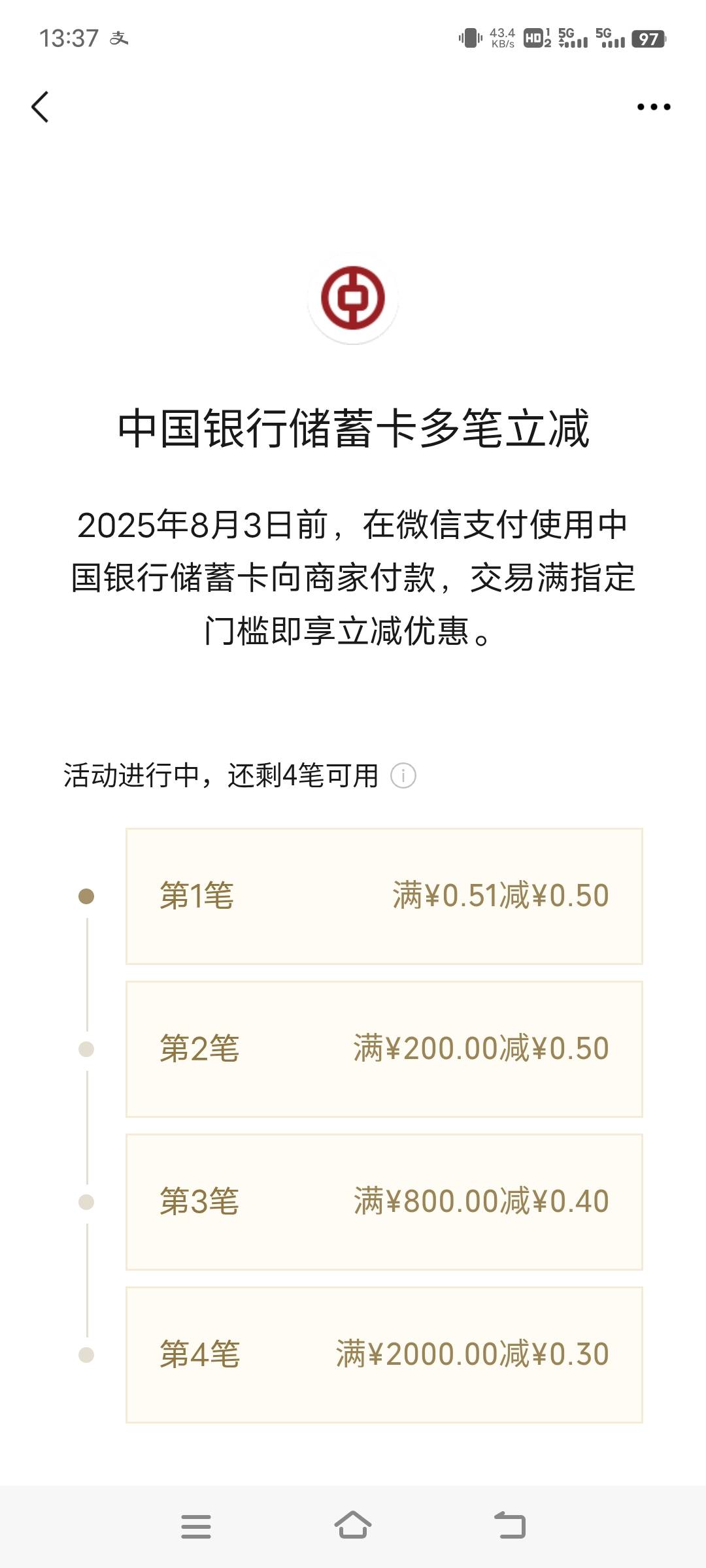Tap the Android home navigation icon
This screenshot has height=1568, width=706.
click(353, 1526)
